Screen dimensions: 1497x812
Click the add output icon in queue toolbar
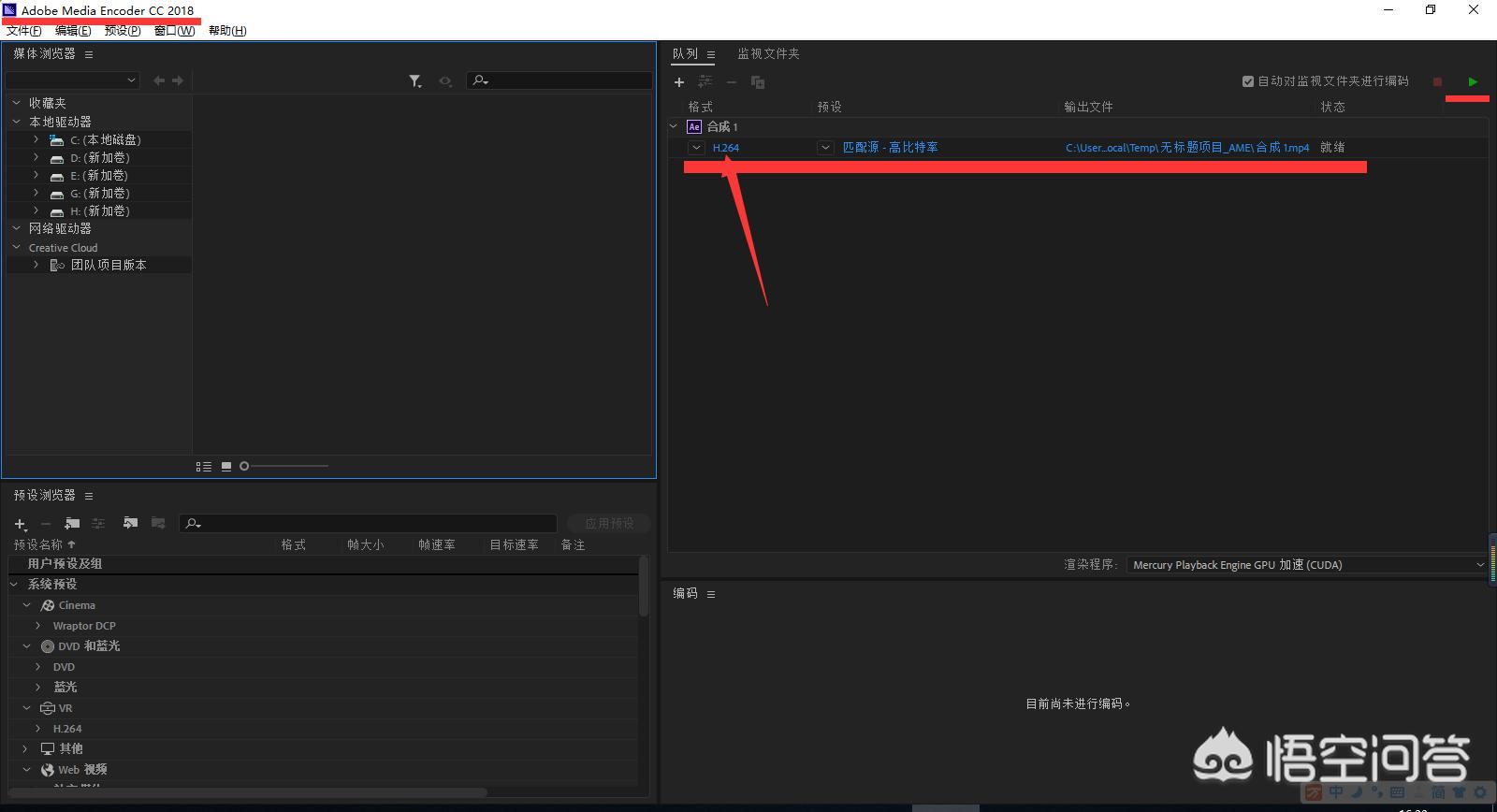click(x=705, y=82)
